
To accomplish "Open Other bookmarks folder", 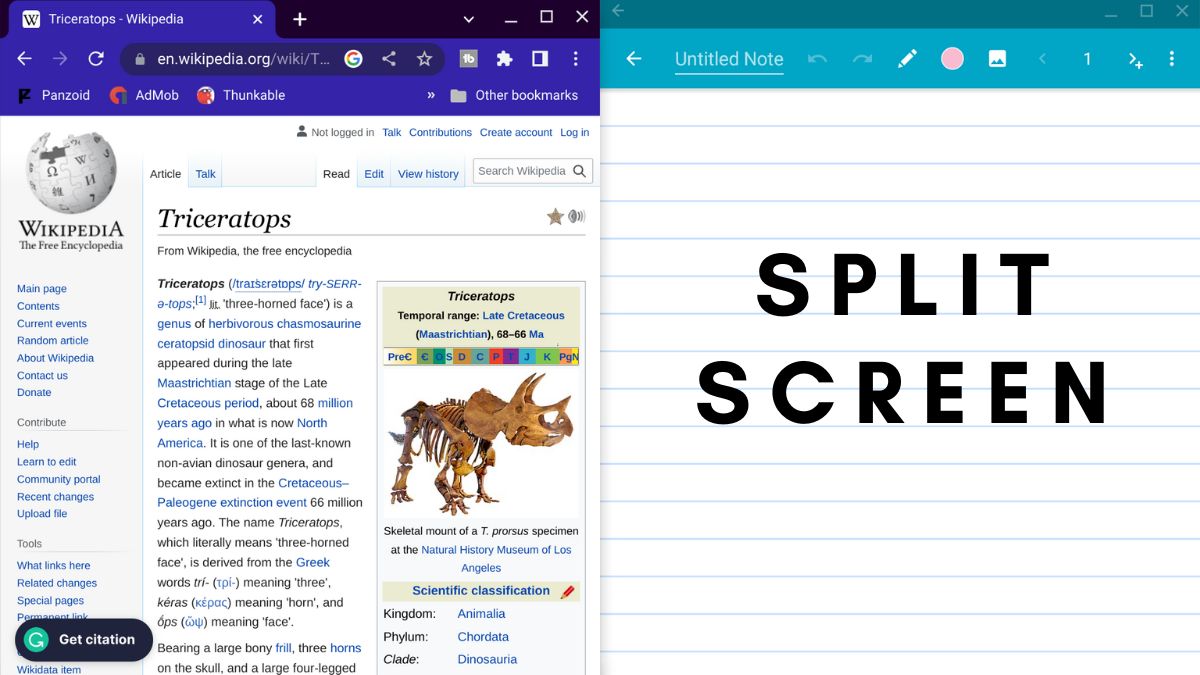I will coord(514,95).
